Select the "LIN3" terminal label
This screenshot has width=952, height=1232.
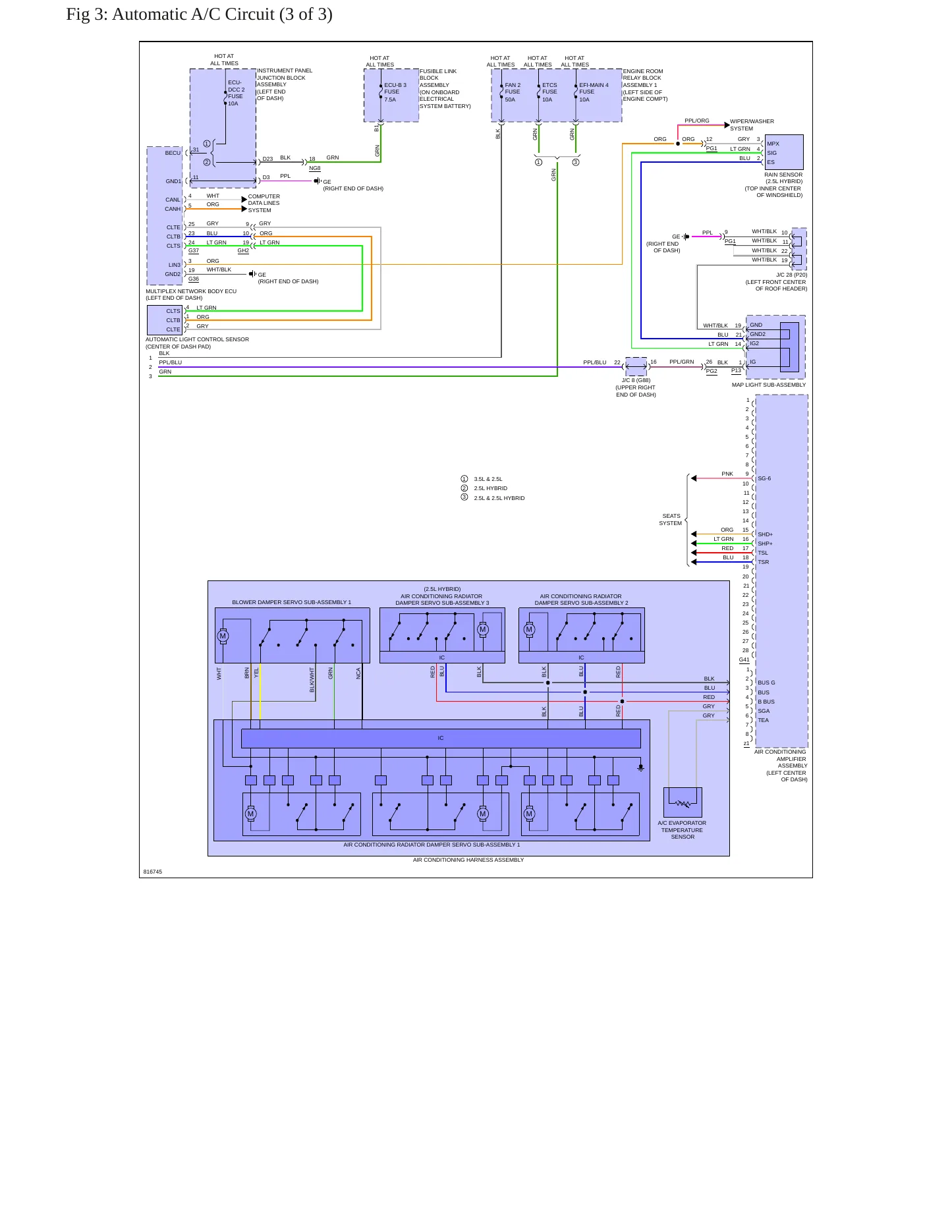pyautogui.click(x=175, y=265)
